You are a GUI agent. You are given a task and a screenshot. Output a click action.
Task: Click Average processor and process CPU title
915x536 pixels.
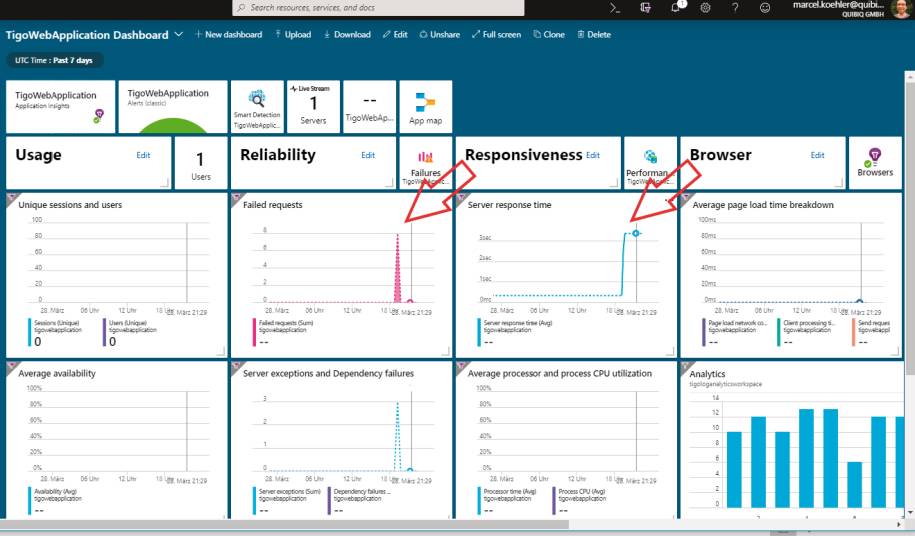560,373
